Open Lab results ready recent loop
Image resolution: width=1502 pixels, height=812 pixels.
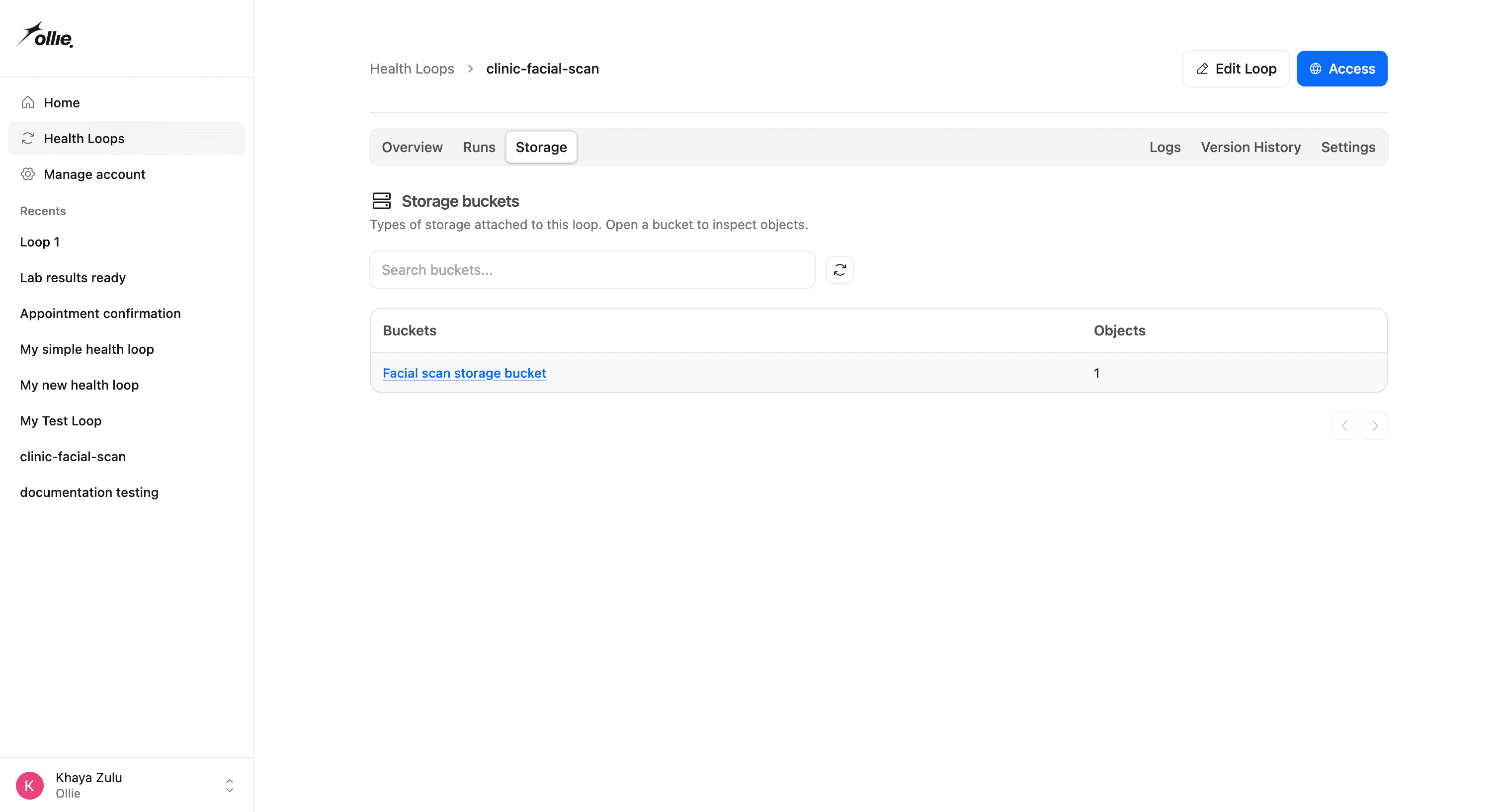73,277
